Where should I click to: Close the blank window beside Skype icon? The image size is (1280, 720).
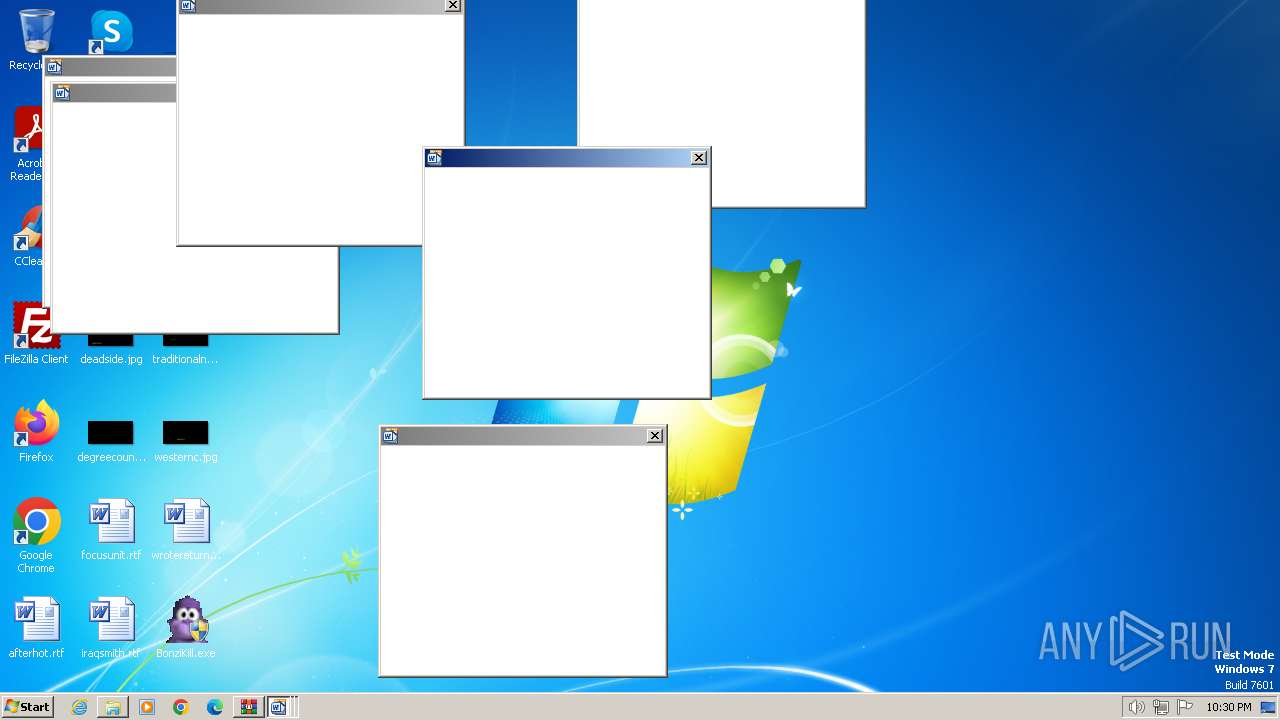pyautogui.click(x=453, y=5)
